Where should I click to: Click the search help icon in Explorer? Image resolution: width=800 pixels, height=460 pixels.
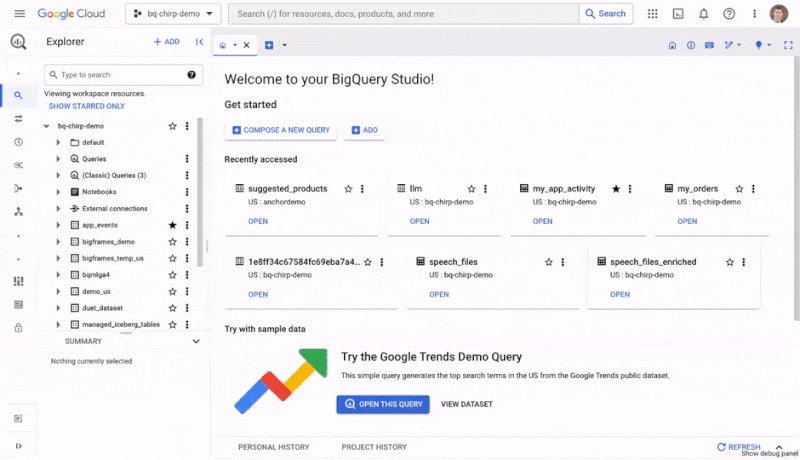[191, 74]
